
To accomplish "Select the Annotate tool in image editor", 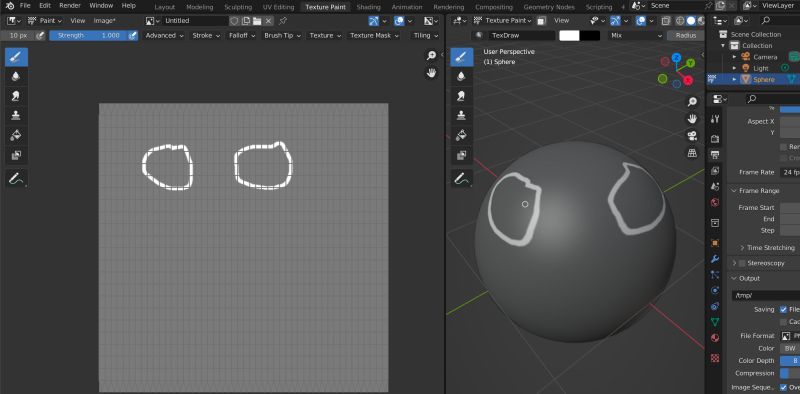I will click(x=16, y=179).
